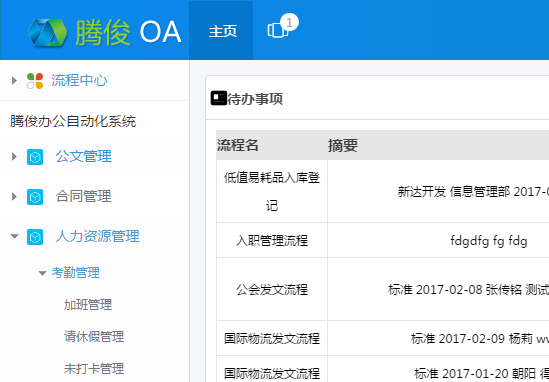The width and height of the screenshot is (549, 382).
Task: Collapse the 人力资源管理 arrow
Action: pyautogui.click(x=14, y=236)
